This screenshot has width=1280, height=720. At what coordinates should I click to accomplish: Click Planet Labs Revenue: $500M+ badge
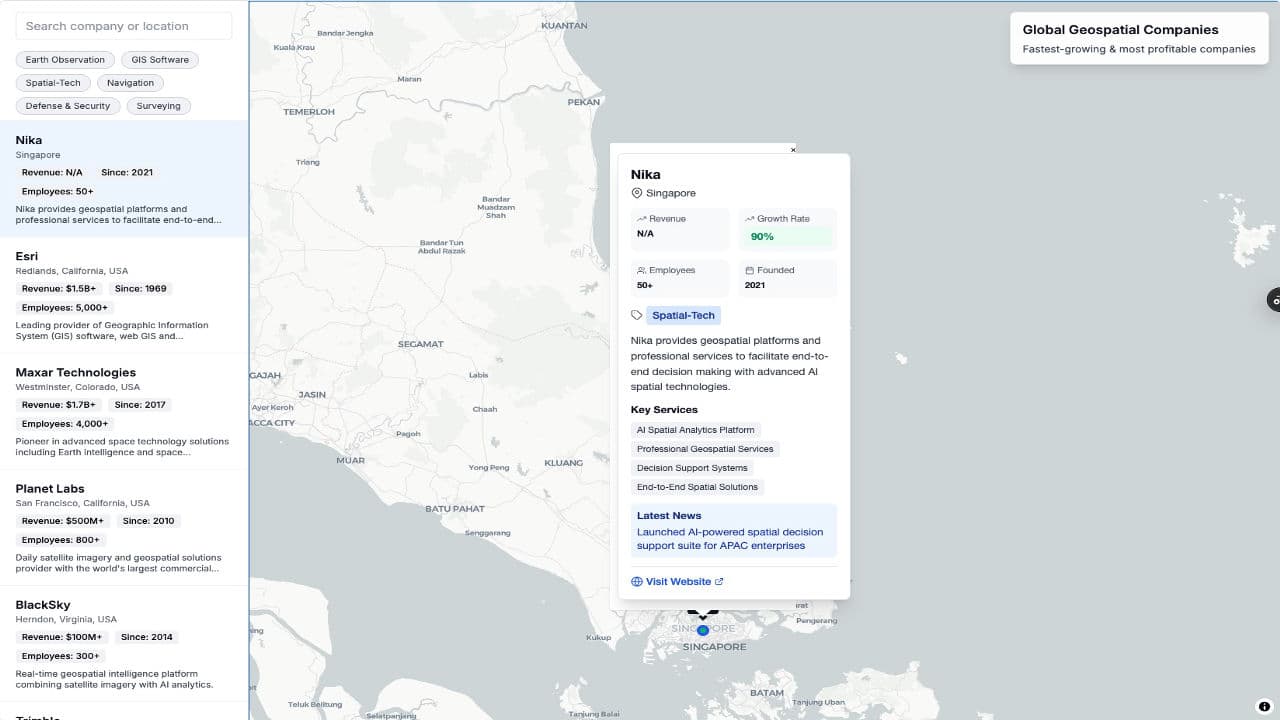(x=63, y=521)
